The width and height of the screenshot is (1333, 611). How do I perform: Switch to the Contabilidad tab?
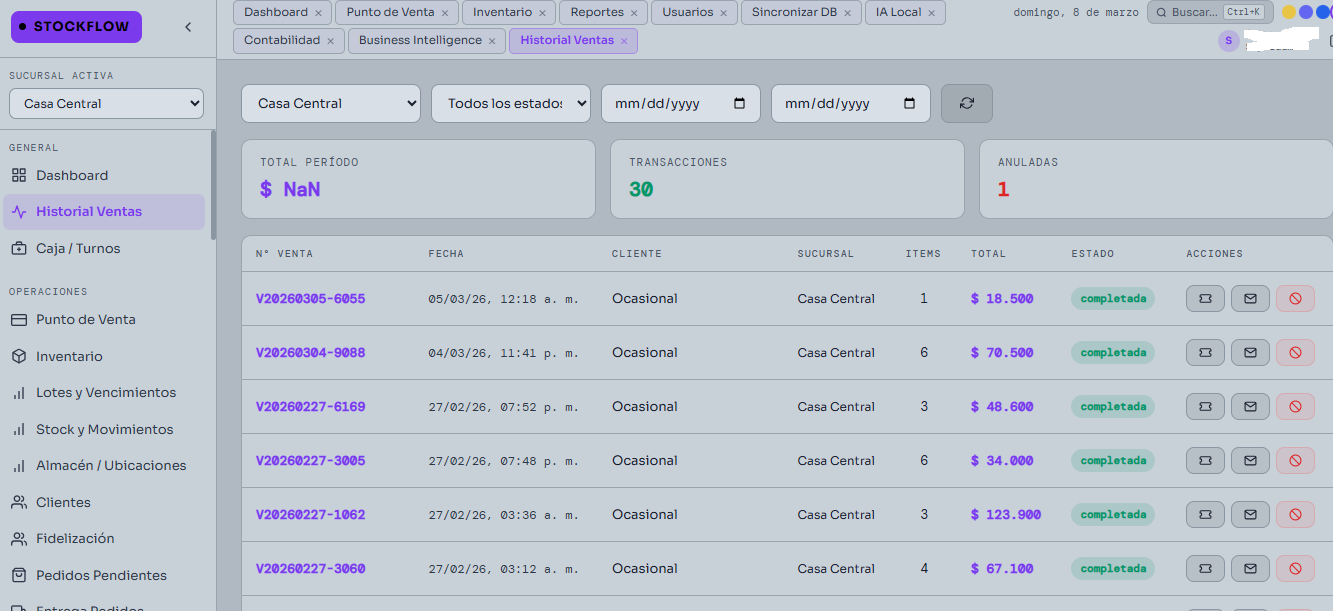pyautogui.click(x=282, y=40)
